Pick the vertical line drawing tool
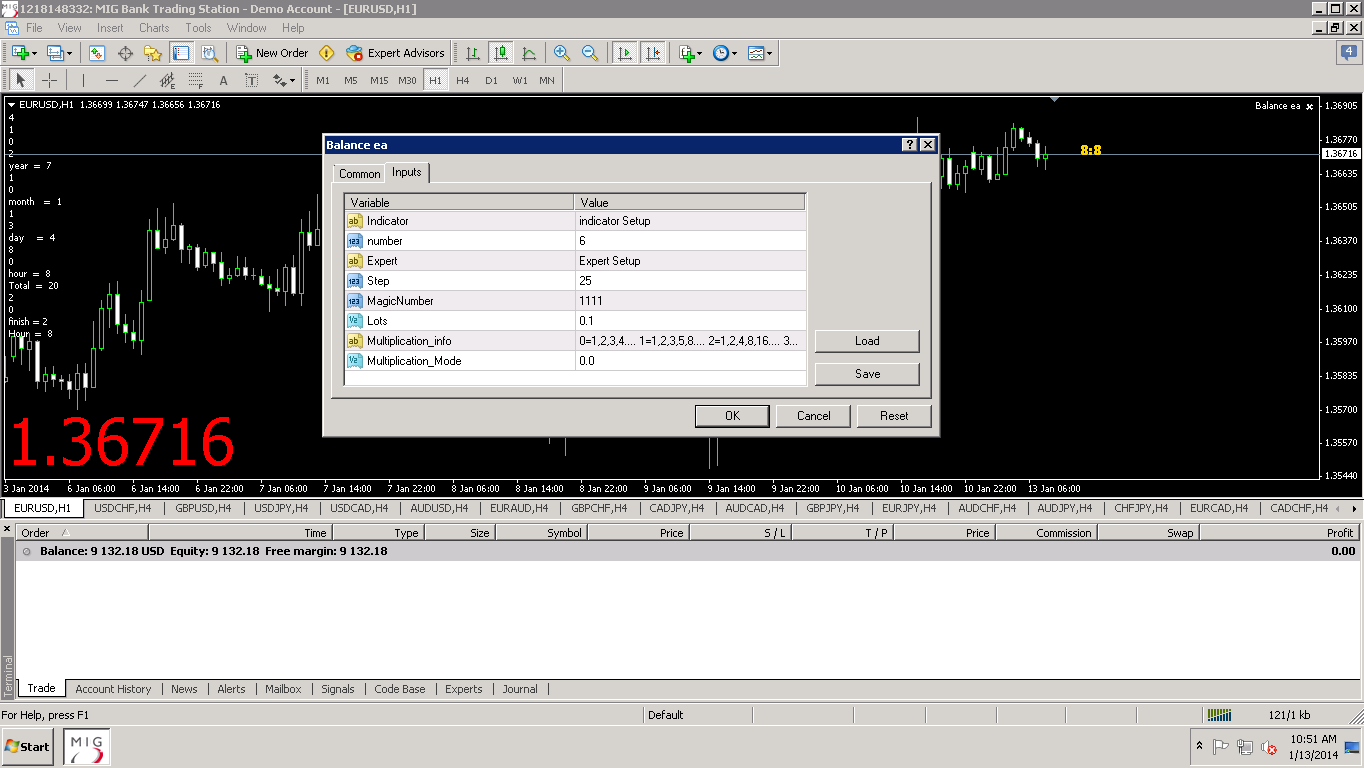This screenshot has width=1364, height=768. coord(83,80)
